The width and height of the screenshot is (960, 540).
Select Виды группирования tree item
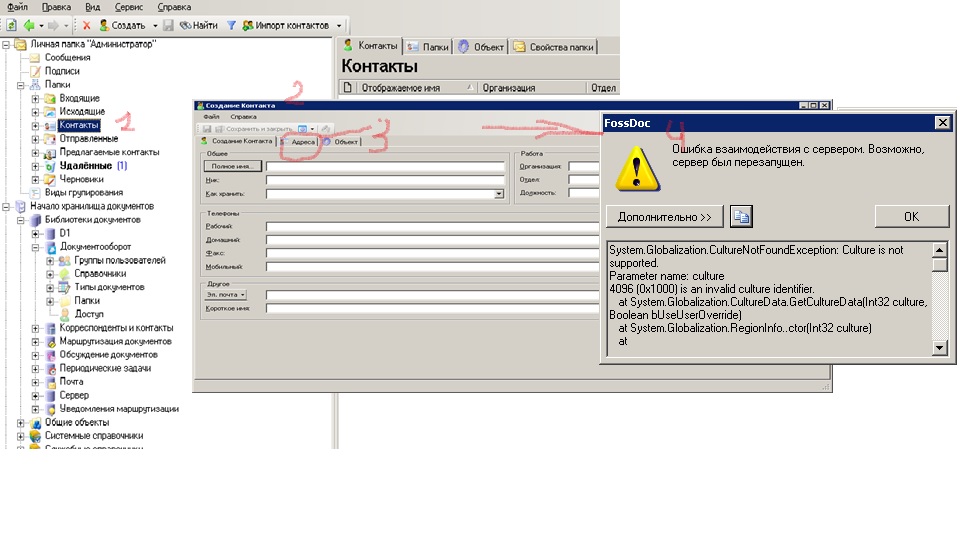point(83,193)
